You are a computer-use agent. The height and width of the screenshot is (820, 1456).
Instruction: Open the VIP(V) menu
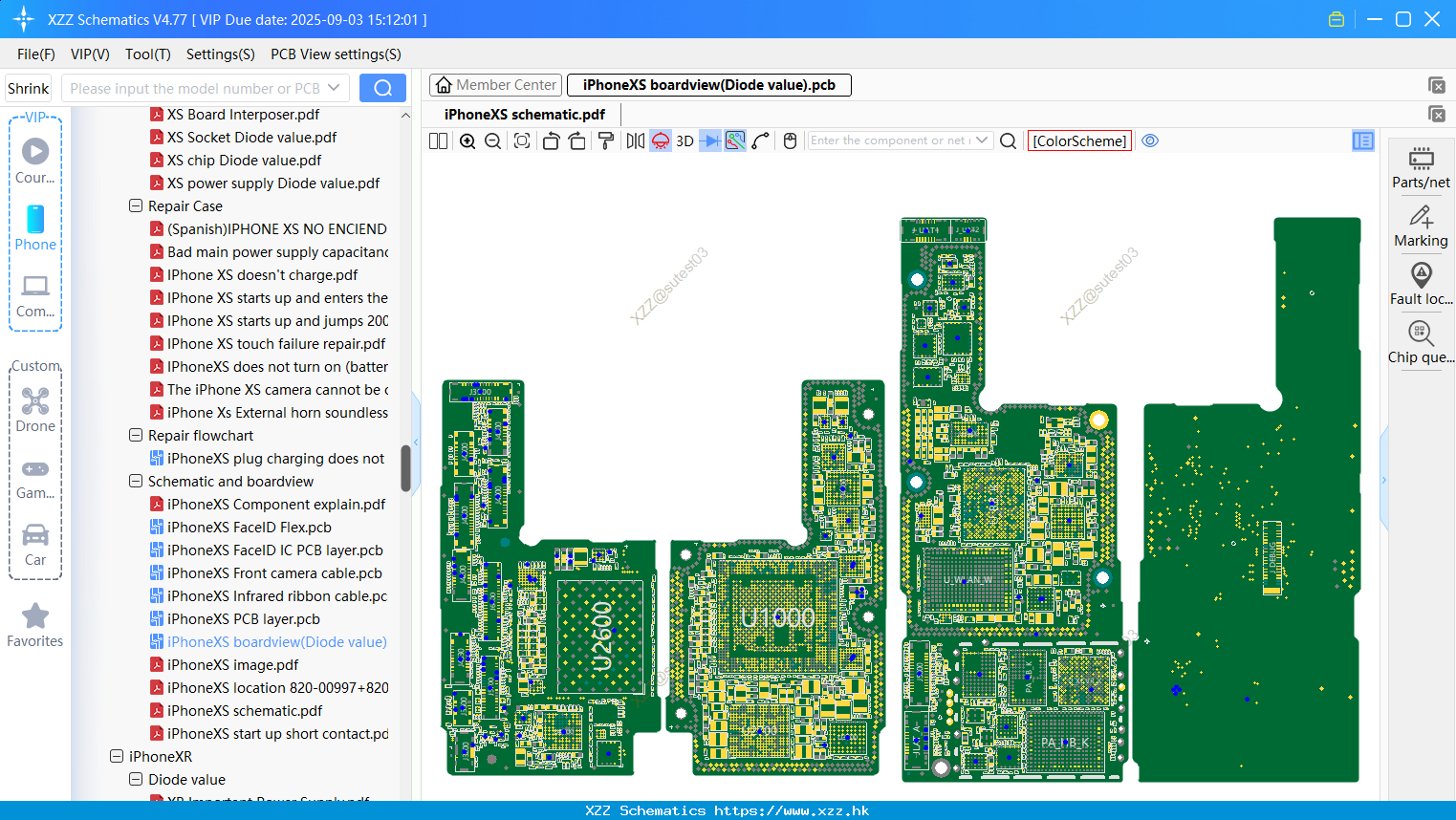coord(90,54)
